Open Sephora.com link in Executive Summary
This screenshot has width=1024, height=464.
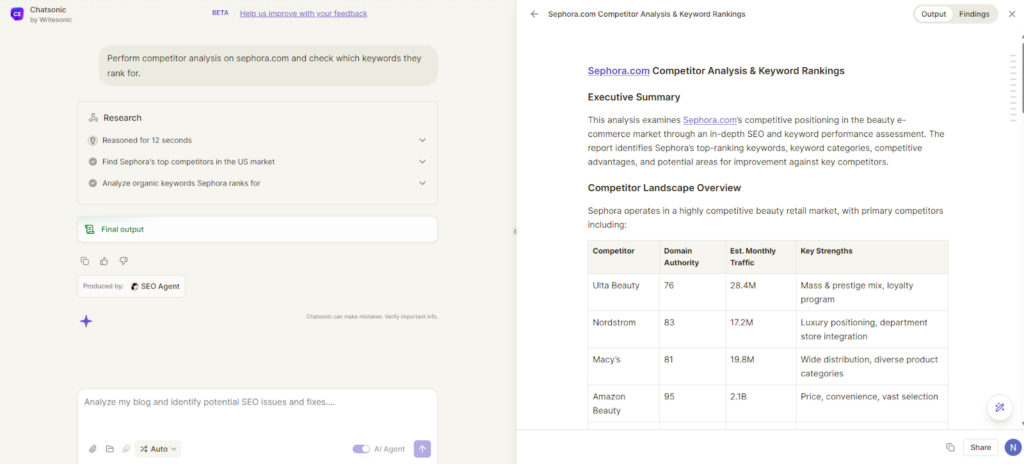pyautogui.click(x=710, y=120)
